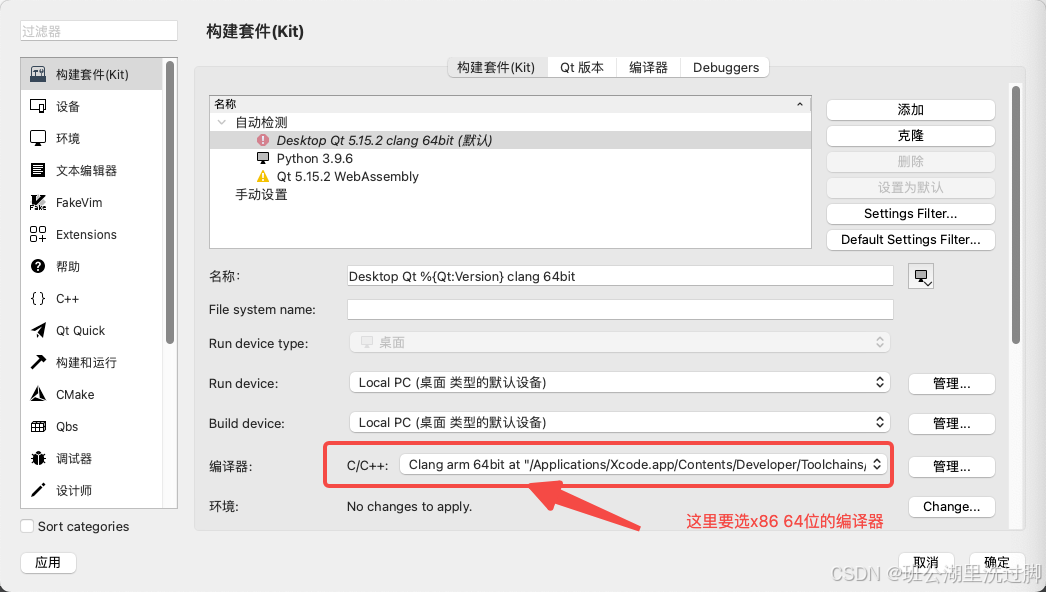The image size is (1046, 592).
Task: Select the Qt 5.15.2 WebAssembly kit row
Action: coord(510,176)
